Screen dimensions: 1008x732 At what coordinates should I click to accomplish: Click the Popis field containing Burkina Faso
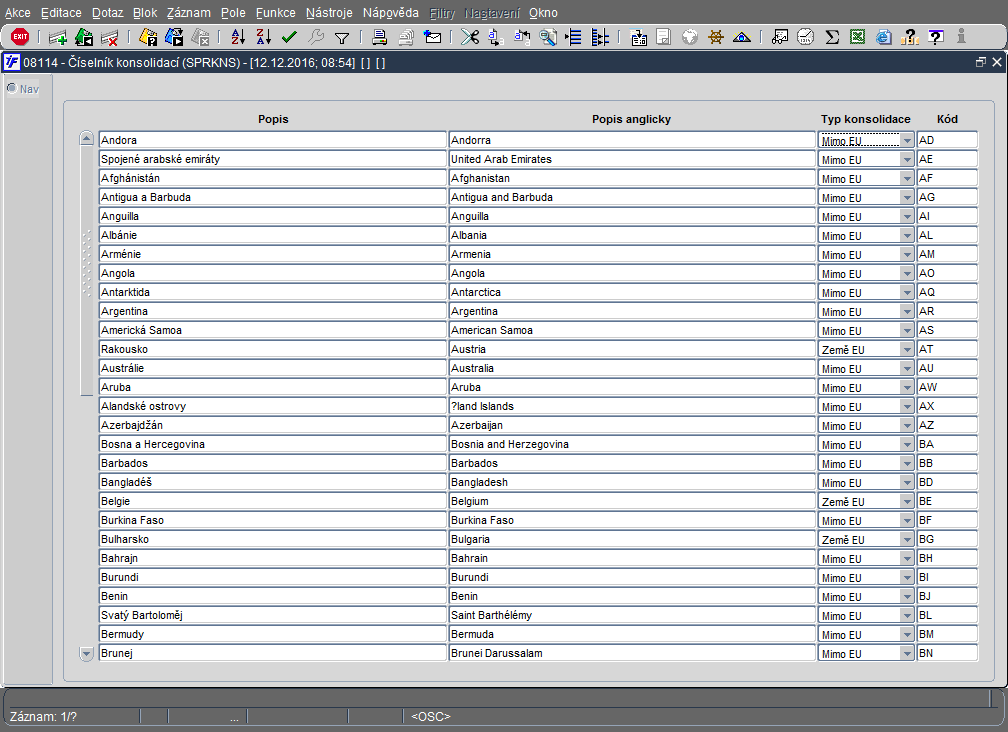coord(273,521)
